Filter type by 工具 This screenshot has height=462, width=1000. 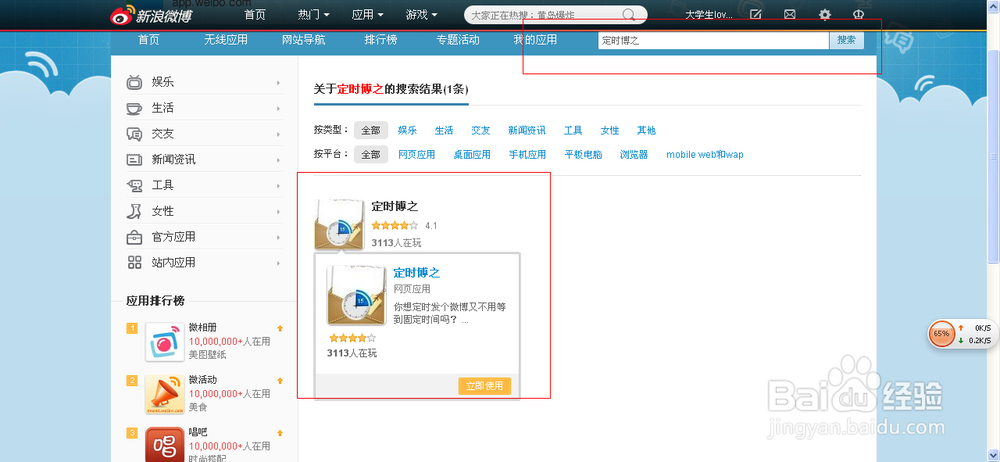point(573,130)
